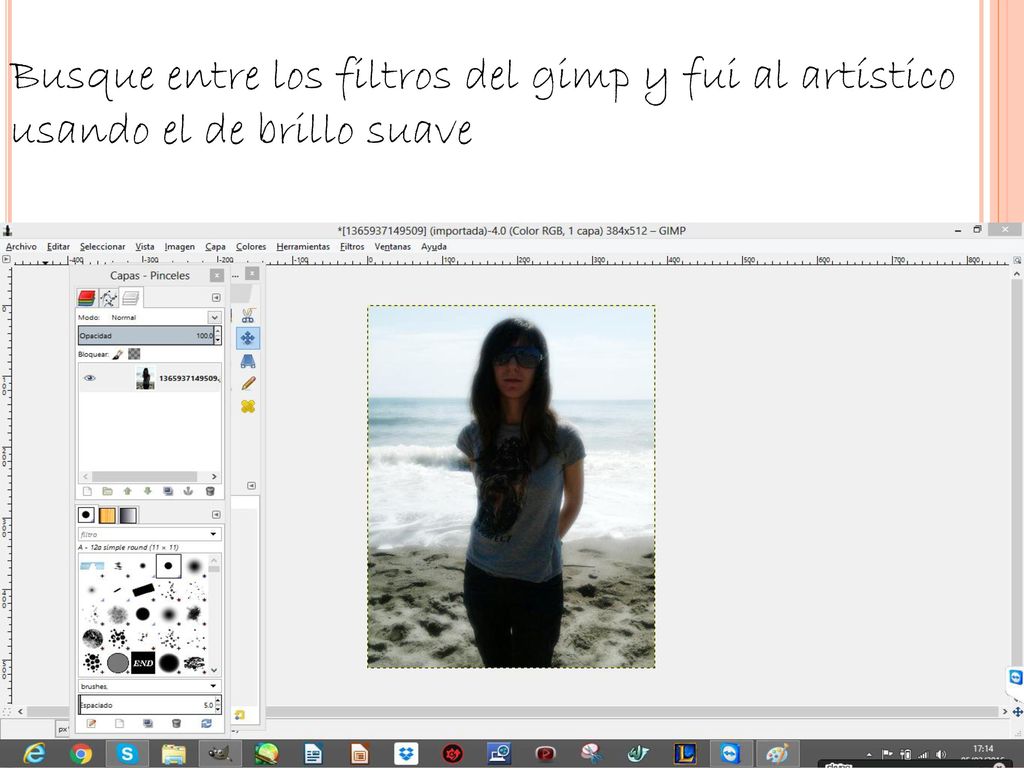Open the Modo Normal dropdown
1024x768 pixels.
pos(214,317)
